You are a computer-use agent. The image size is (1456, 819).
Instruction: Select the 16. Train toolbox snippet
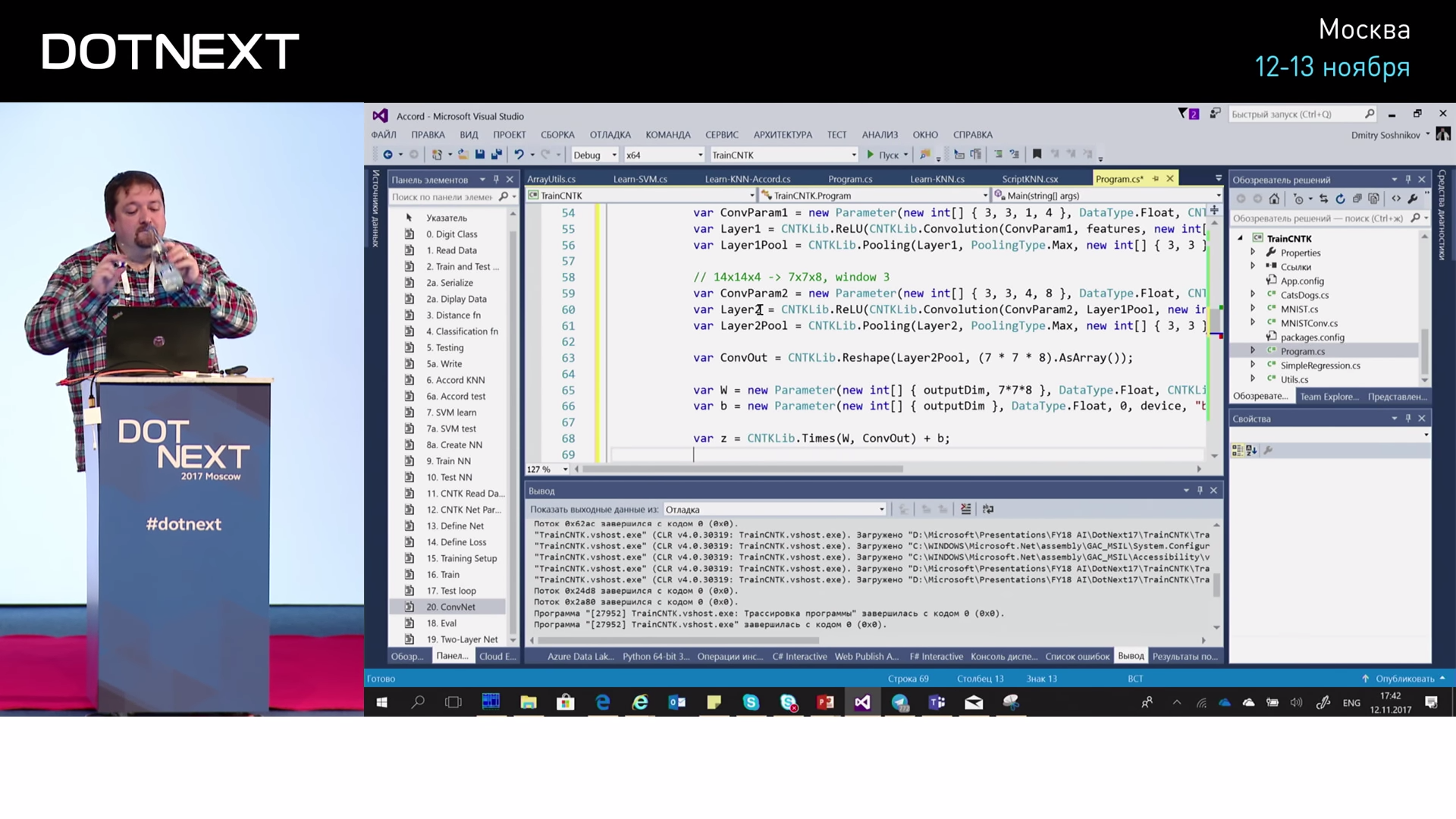coord(447,575)
